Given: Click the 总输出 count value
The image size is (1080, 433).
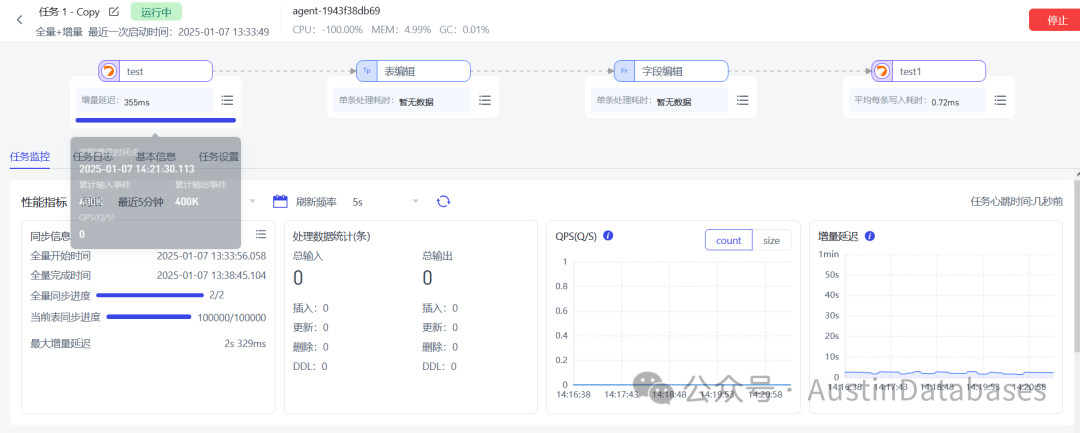Looking at the screenshot, I should (427, 278).
